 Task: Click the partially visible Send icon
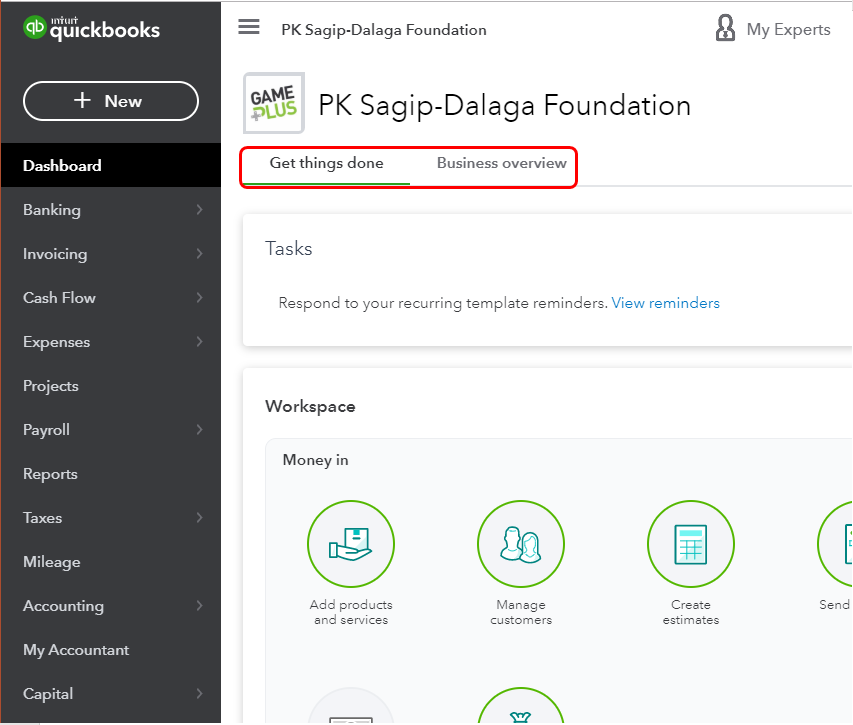tap(836, 544)
